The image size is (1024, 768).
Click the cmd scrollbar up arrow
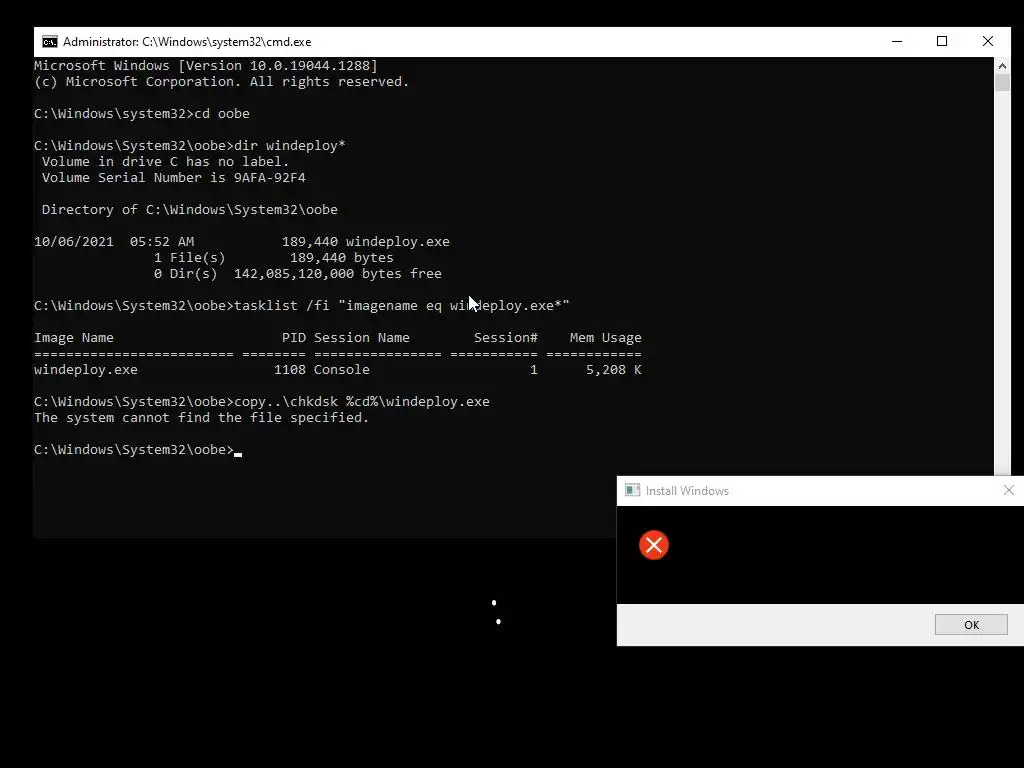pyautogui.click(x=1002, y=65)
